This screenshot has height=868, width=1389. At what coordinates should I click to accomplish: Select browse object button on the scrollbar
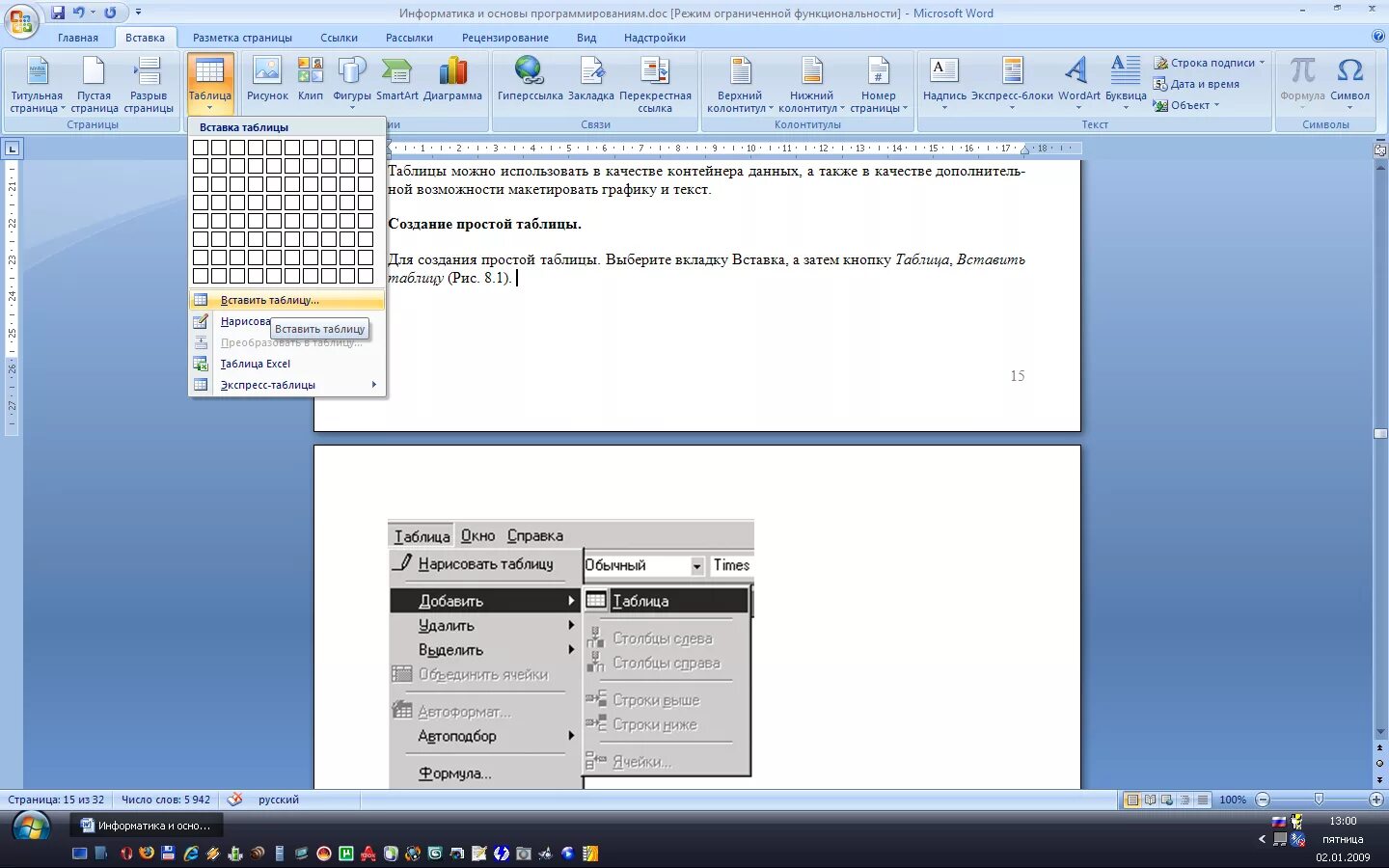[x=1379, y=763]
